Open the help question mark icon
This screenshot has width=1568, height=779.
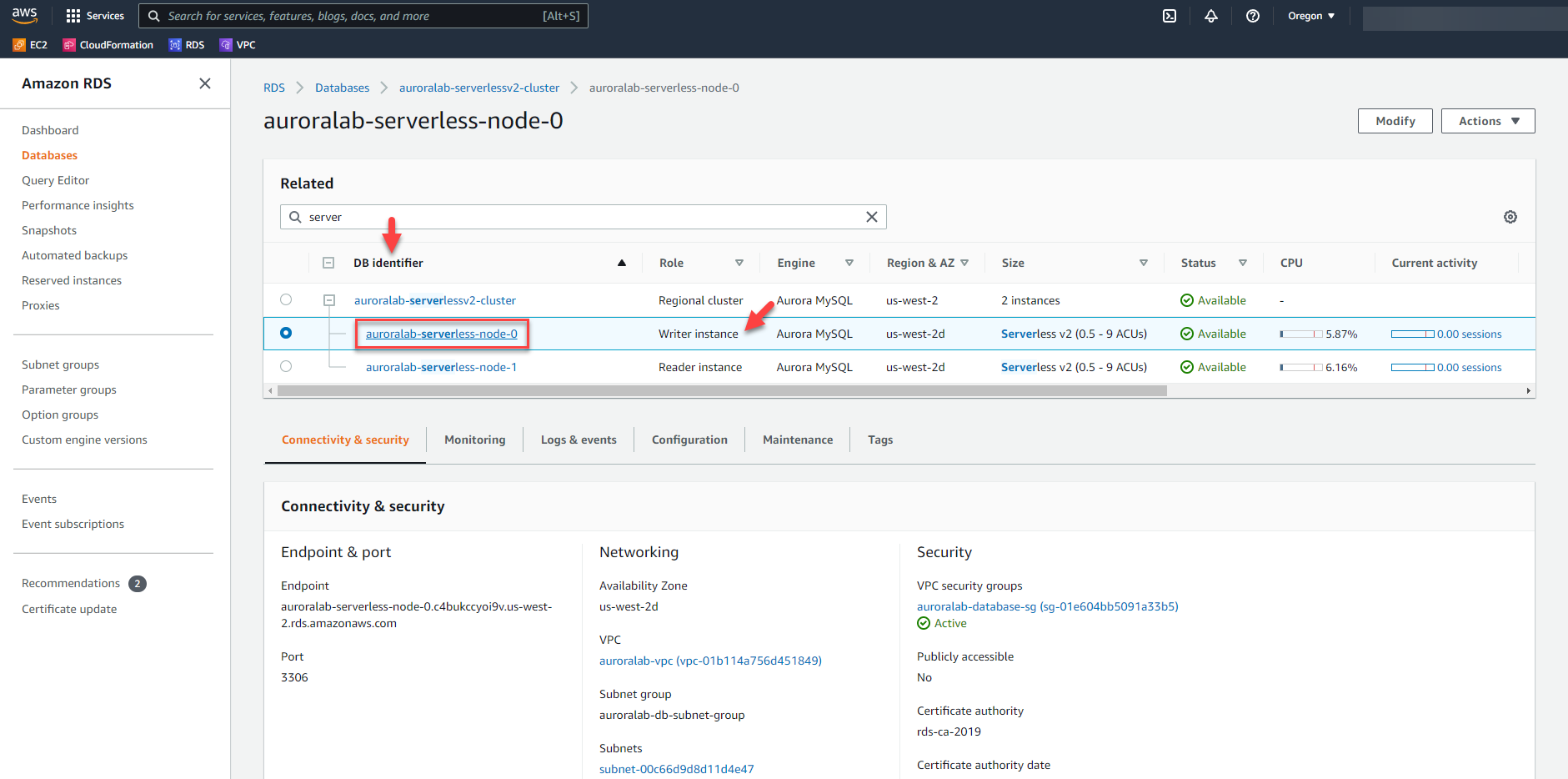pos(1252,16)
